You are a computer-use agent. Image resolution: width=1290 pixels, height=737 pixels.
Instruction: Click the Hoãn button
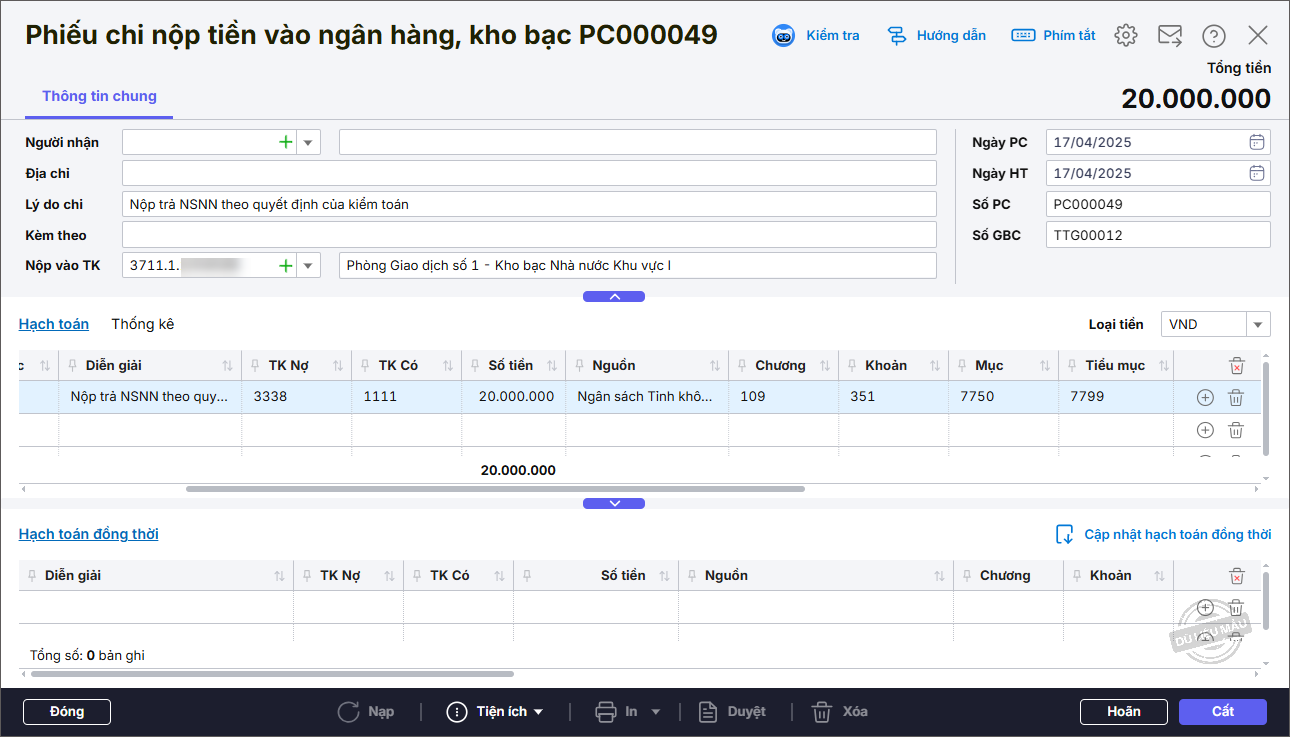point(1123,711)
